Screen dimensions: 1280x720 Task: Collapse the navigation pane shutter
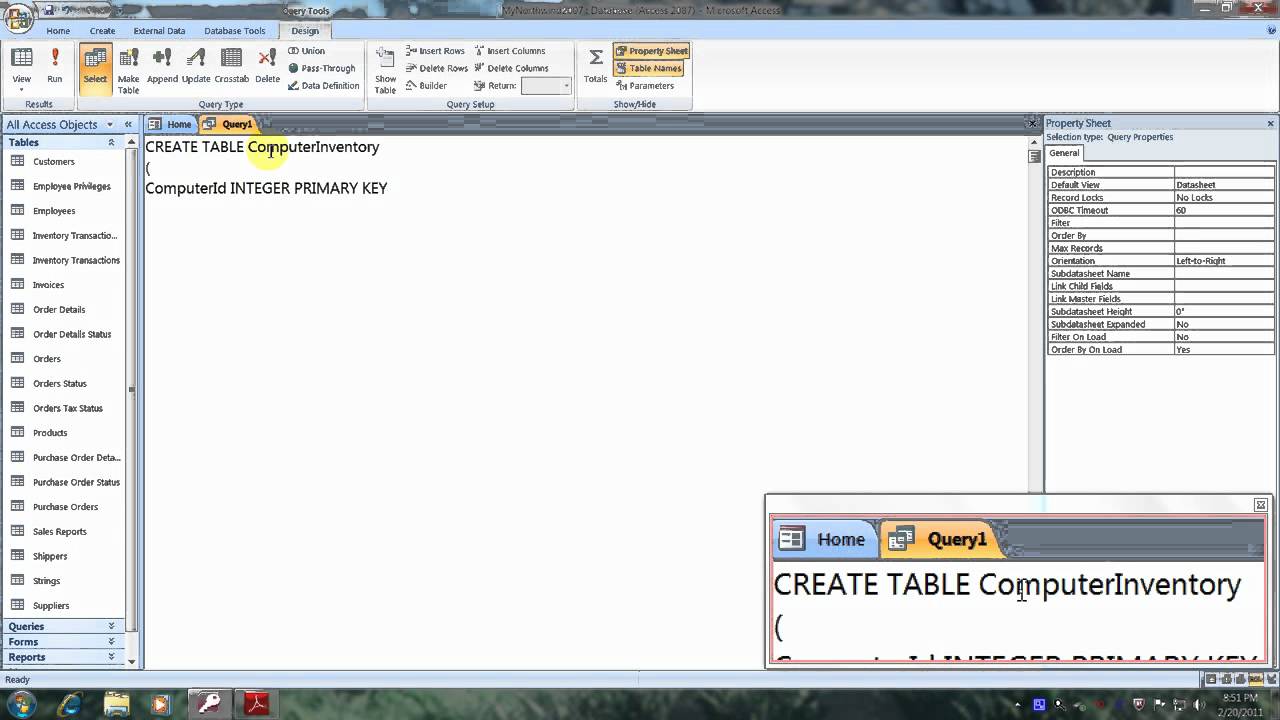tap(128, 125)
